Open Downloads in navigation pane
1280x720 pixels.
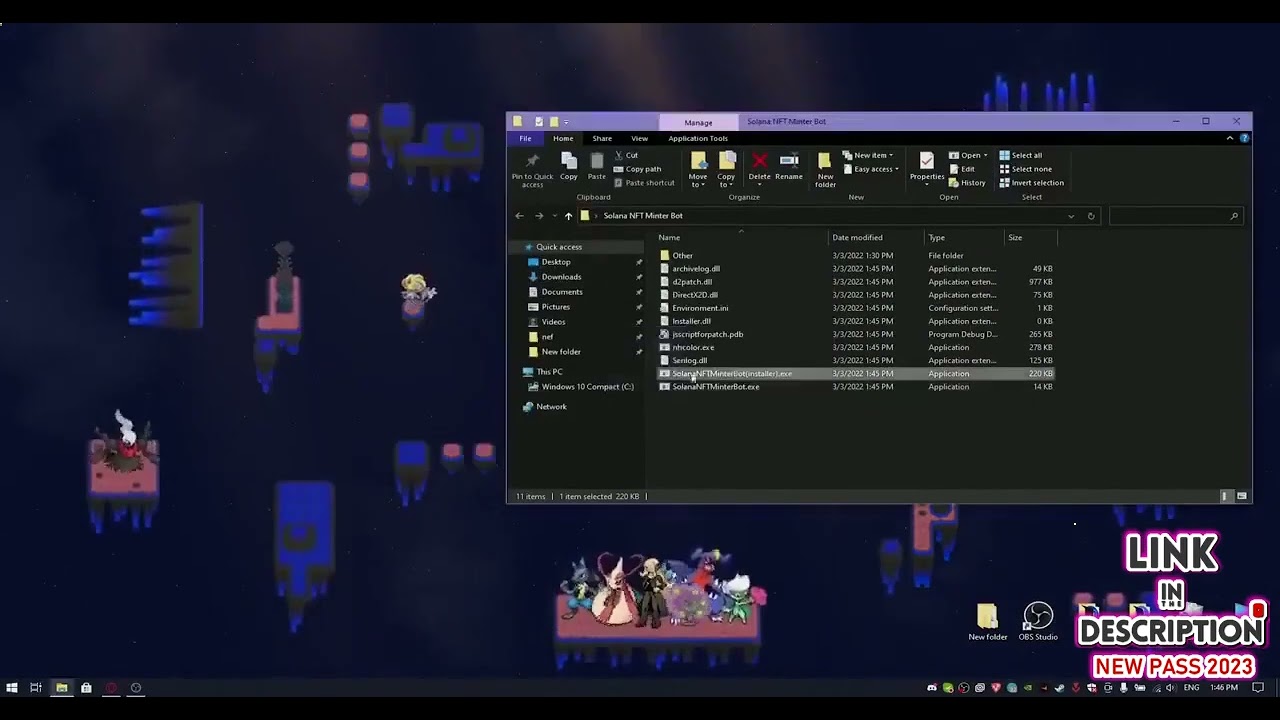point(560,277)
